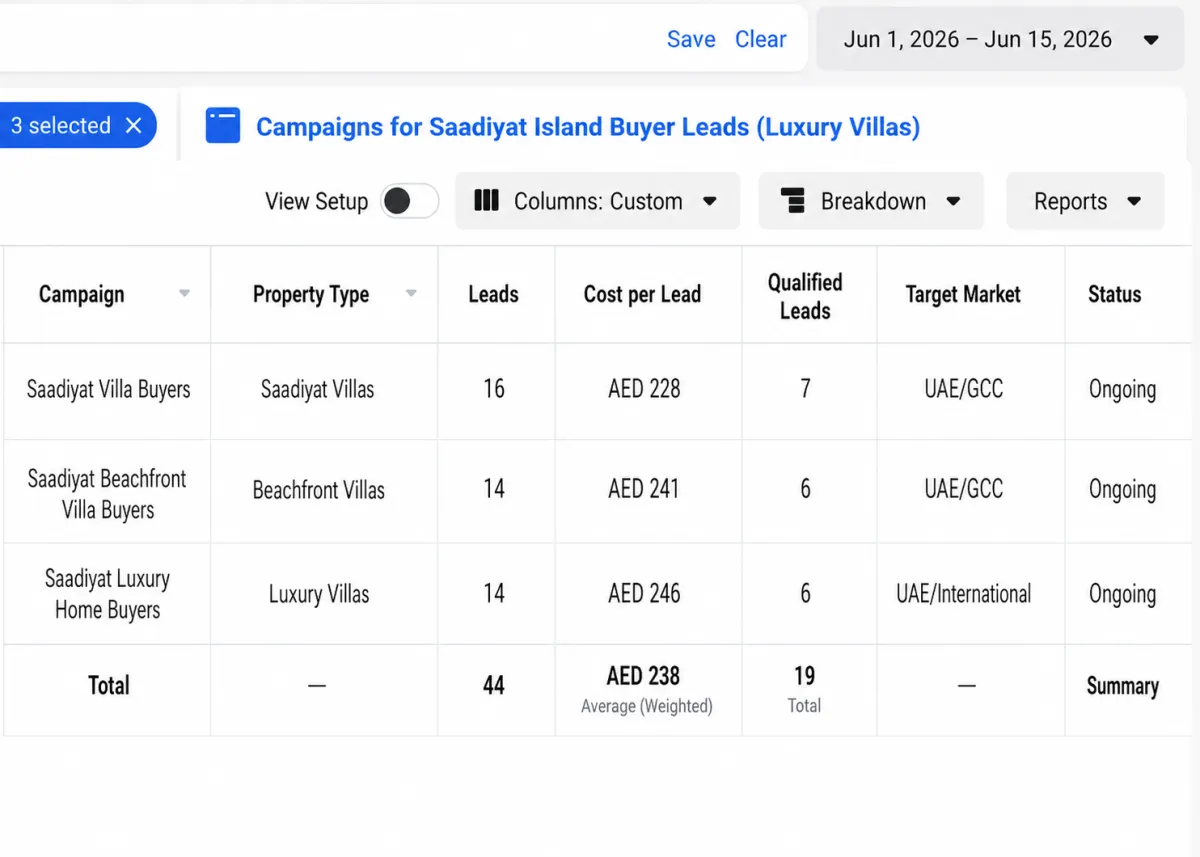Open the Breakdown dropdown
1200x857 pixels.
coord(871,201)
